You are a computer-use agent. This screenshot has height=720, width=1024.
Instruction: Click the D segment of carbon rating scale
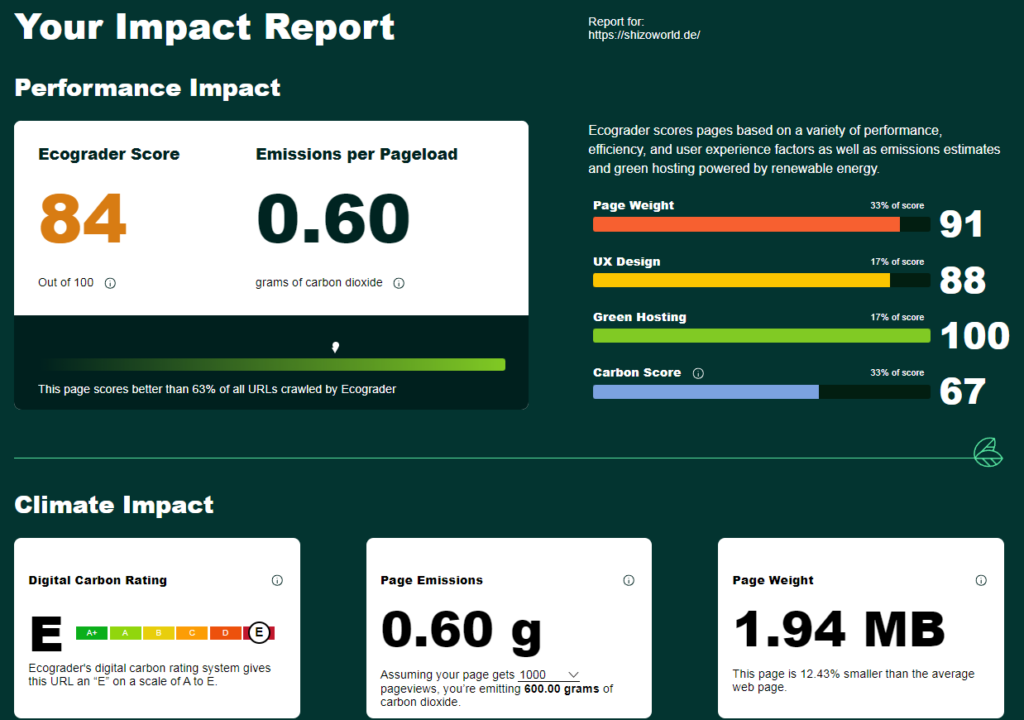click(x=225, y=632)
